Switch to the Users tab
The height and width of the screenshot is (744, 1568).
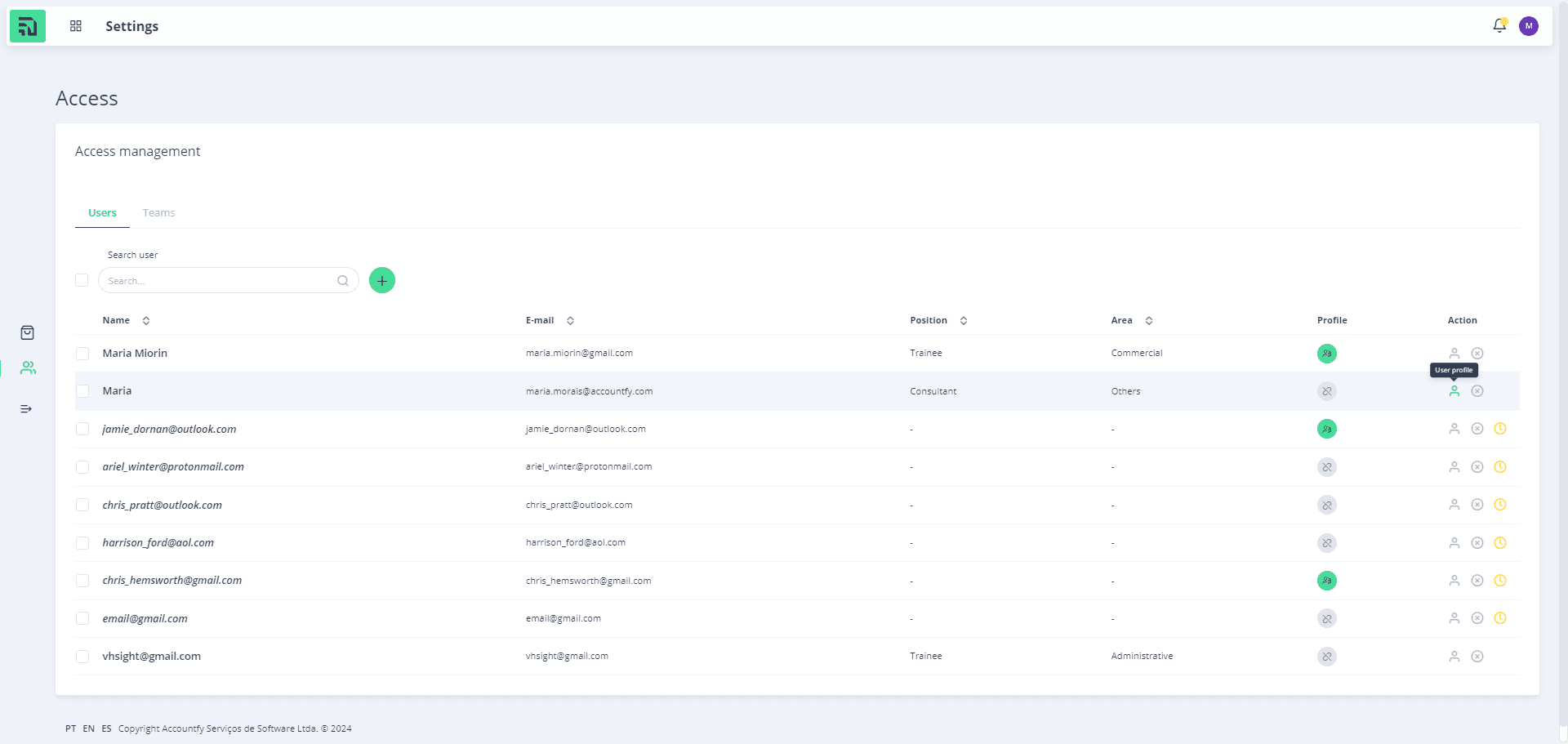(102, 213)
